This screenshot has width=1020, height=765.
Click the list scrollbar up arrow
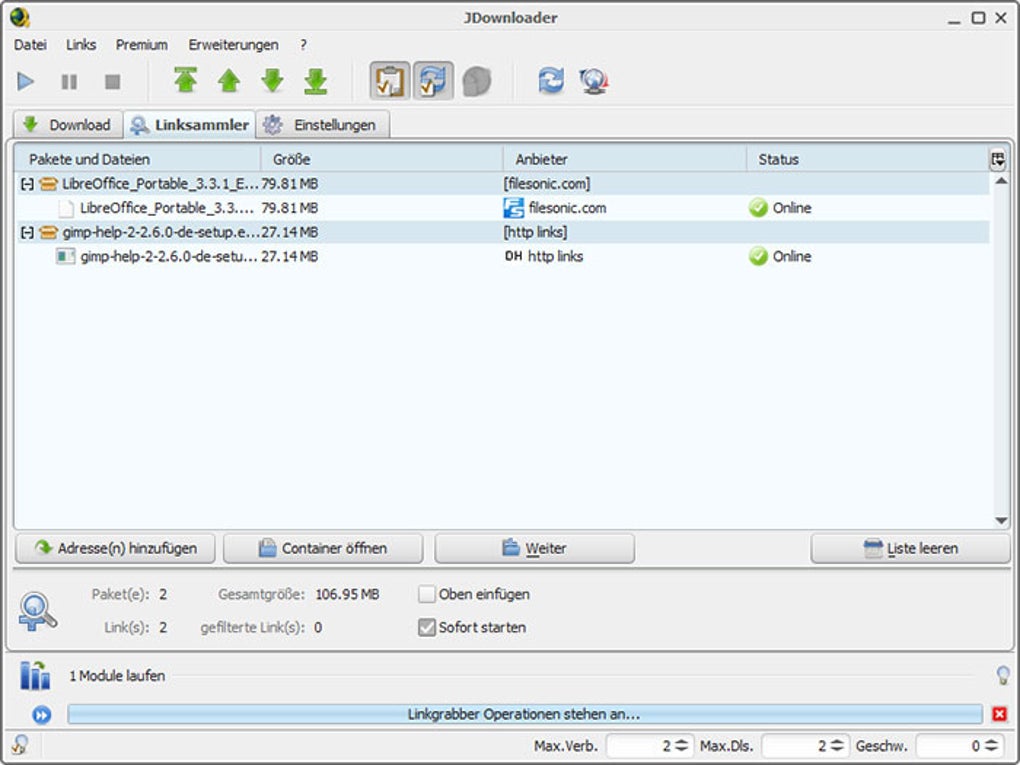[x=1001, y=181]
